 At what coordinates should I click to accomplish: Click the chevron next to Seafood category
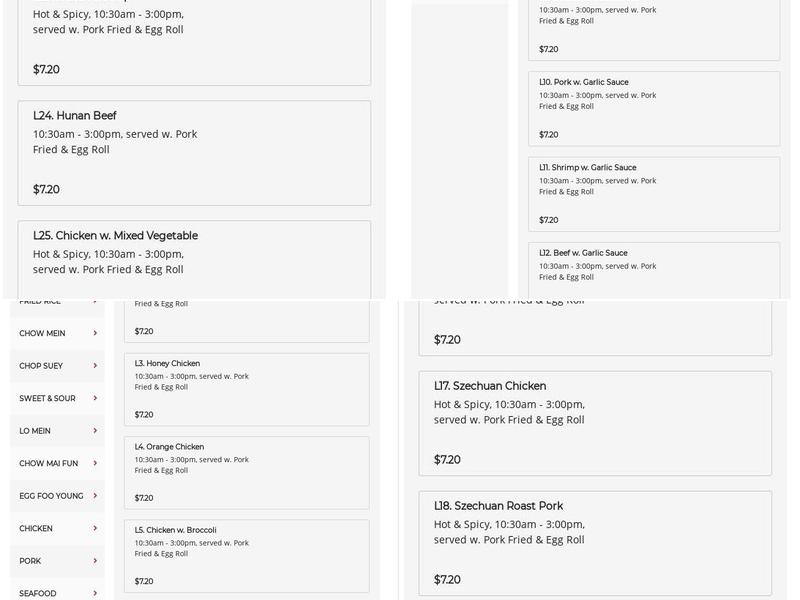pyautogui.click(x=95, y=593)
